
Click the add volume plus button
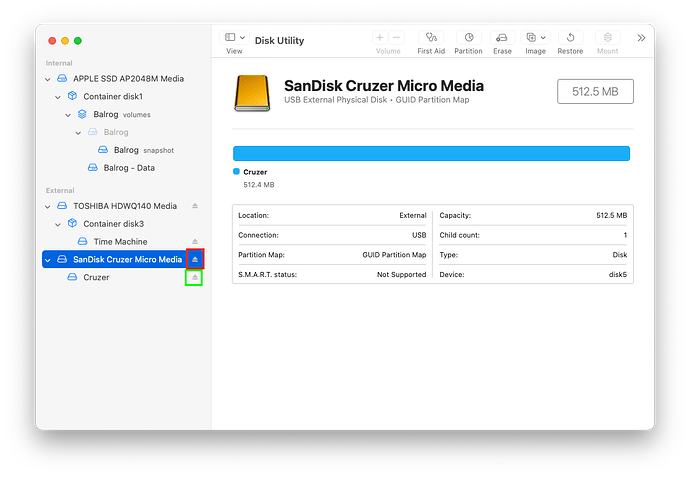pos(380,38)
